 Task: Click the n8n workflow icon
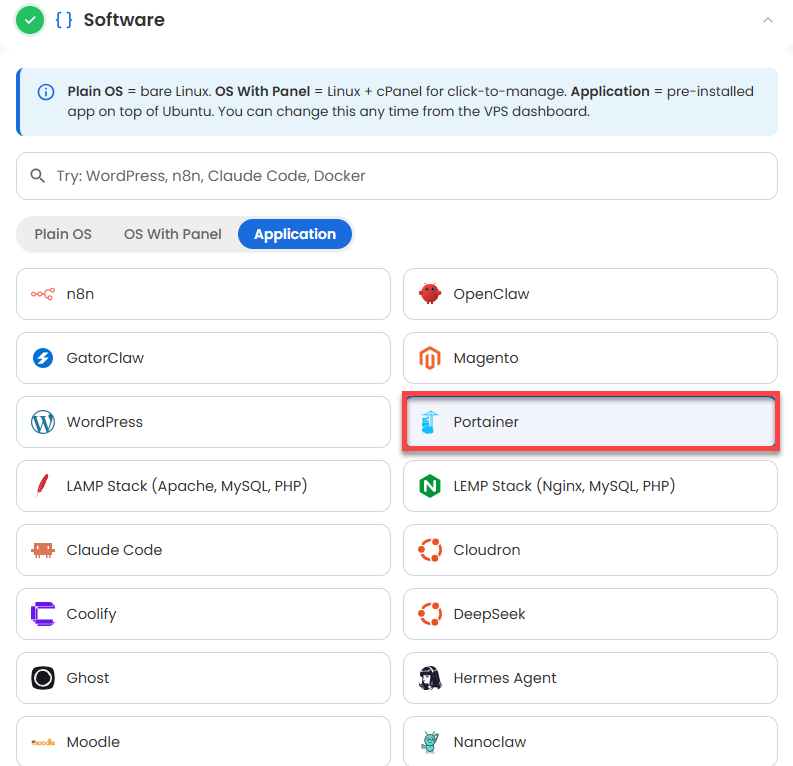pyautogui.click(x=43, y=294)
